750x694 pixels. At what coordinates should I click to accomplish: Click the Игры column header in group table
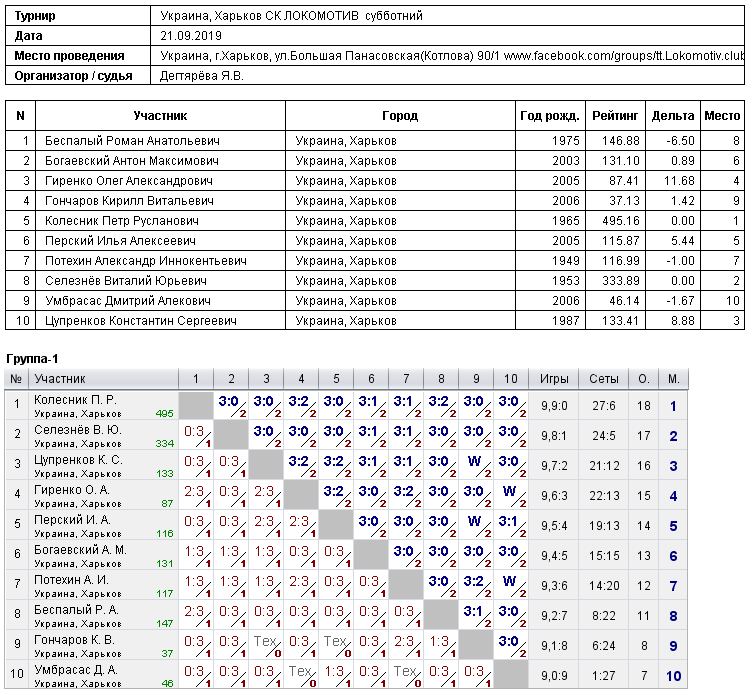tap(554, 379)
